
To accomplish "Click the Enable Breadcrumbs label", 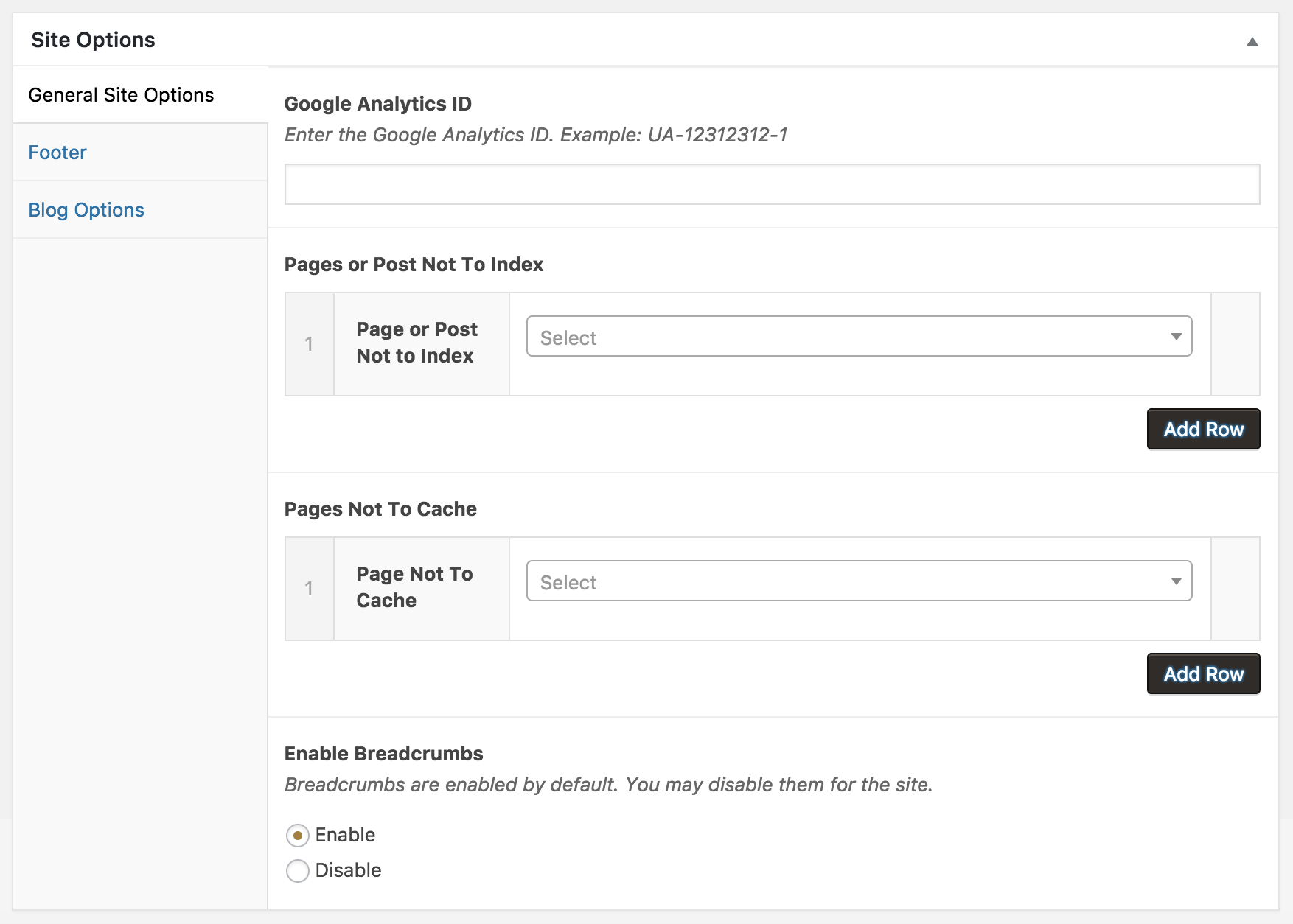I will (383, 754).
